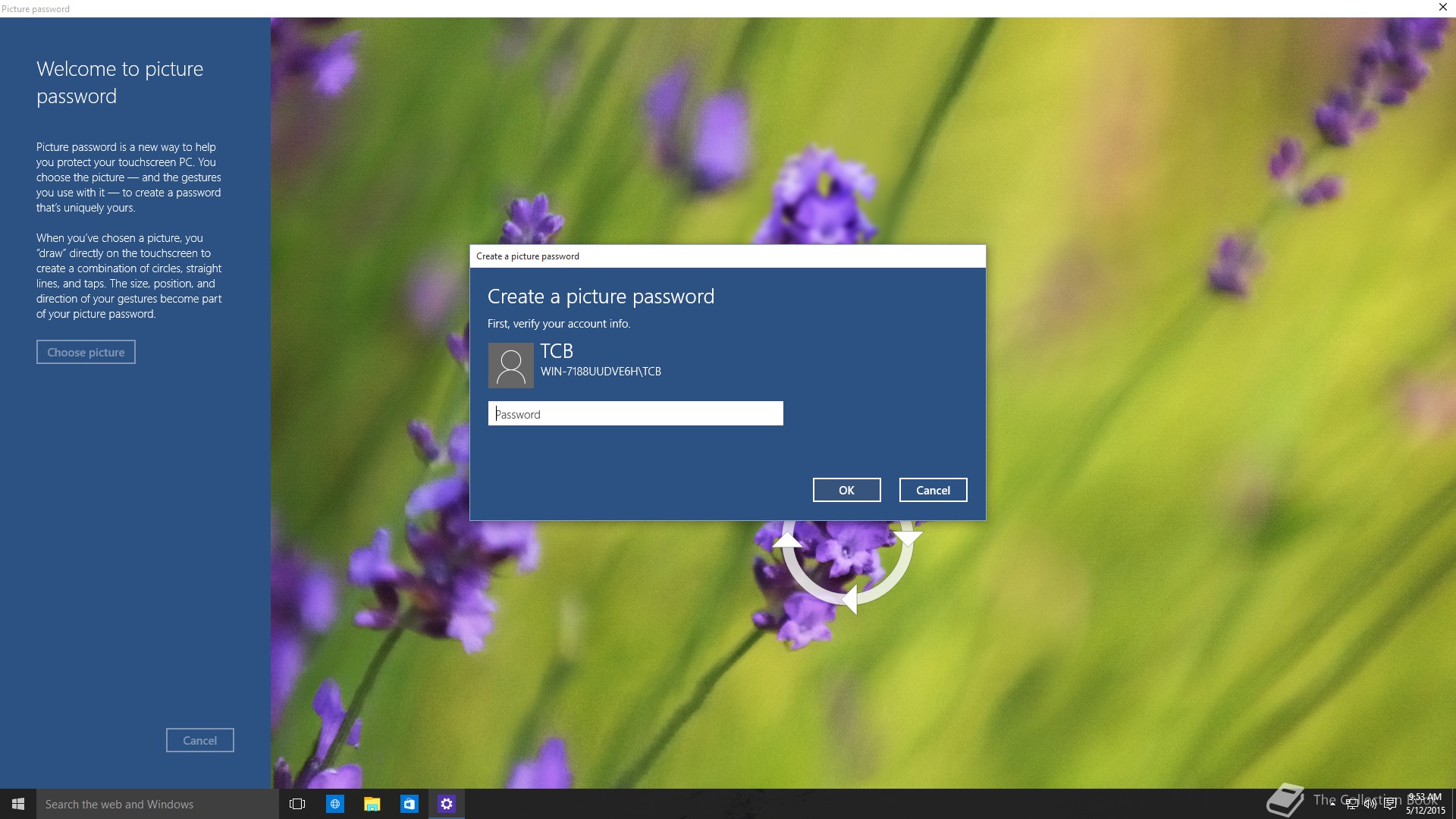Expand the hidden system tray icons arrow

1332,804
